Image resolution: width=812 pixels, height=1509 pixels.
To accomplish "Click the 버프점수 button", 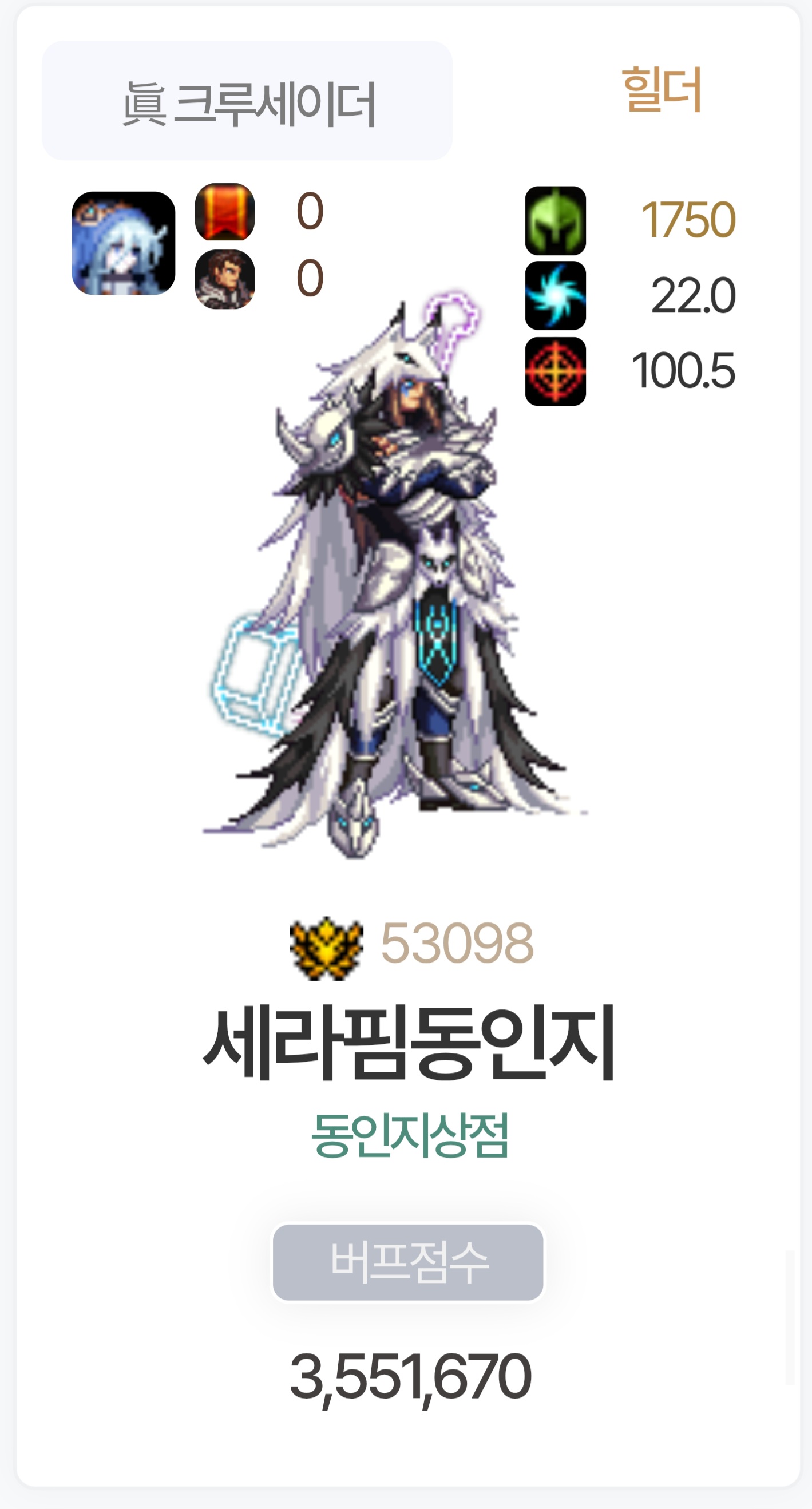I will (x=409, y=1261).
